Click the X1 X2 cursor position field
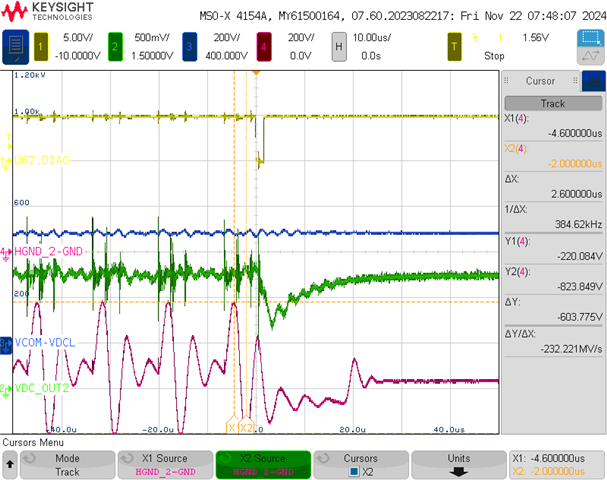This screenshot has width=607, height=480. [557, 465]
